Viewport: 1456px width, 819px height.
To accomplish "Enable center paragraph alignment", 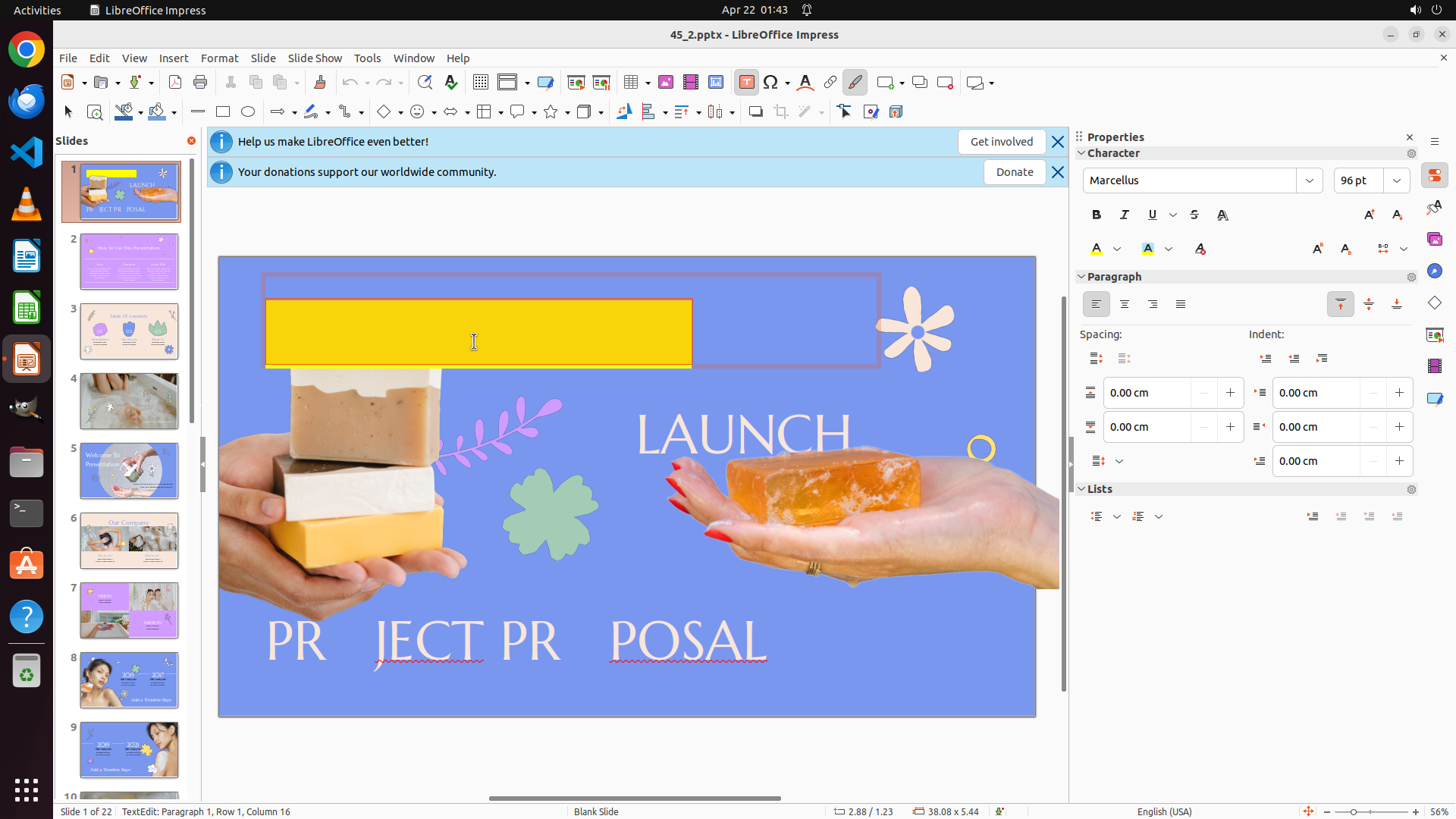I will pyautogui.click(x=1124, y=304).
